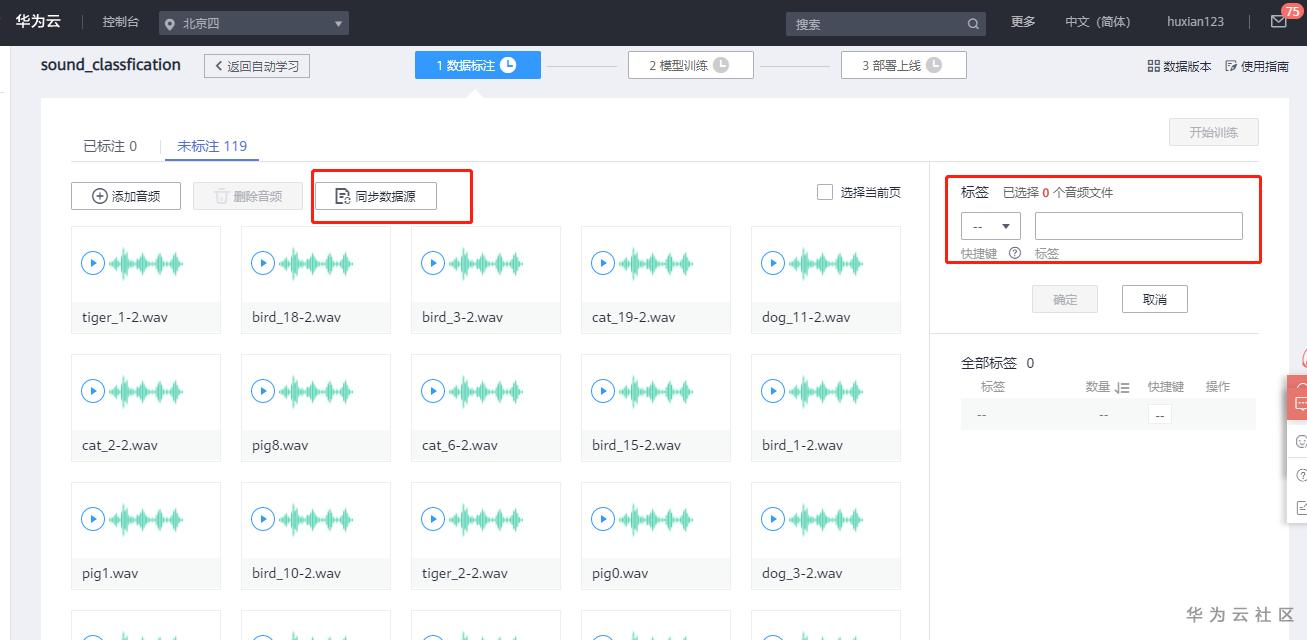Click the 添加音频 button
The height and width of the screenshot is (640, 1307).
click(126, 196)
